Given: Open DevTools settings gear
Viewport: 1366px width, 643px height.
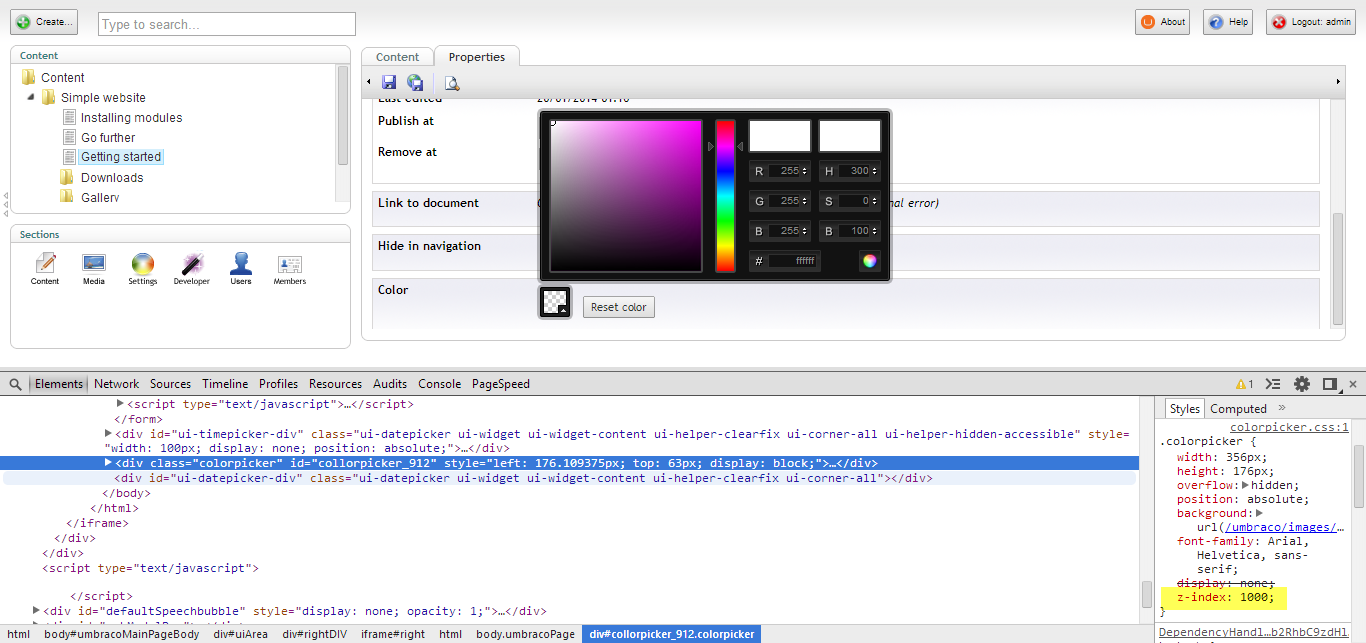Looking at the screenshot, I should [1302, 384].
